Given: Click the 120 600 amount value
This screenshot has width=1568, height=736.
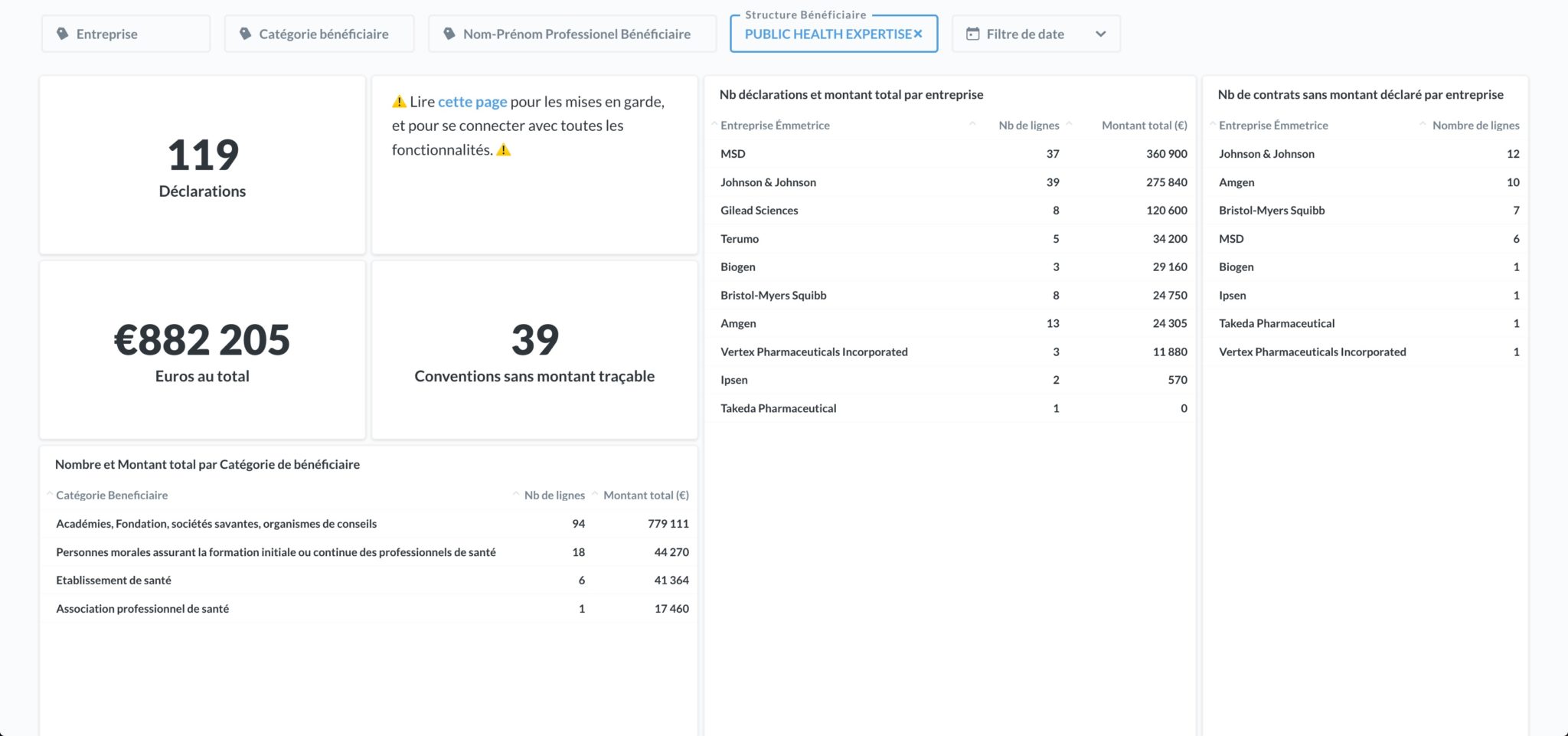Looking at the screenshot, I should pyautogui.click(x=1167, y=211).
